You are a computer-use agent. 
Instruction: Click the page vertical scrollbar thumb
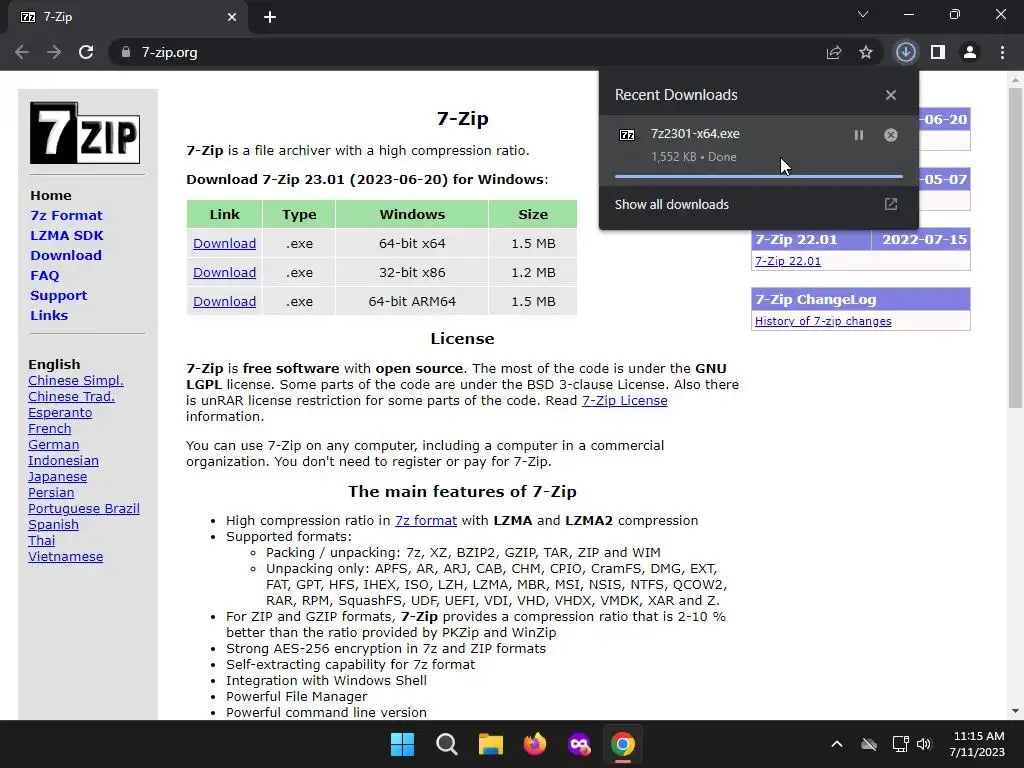pyautogui.click(x=1015, y=248)
